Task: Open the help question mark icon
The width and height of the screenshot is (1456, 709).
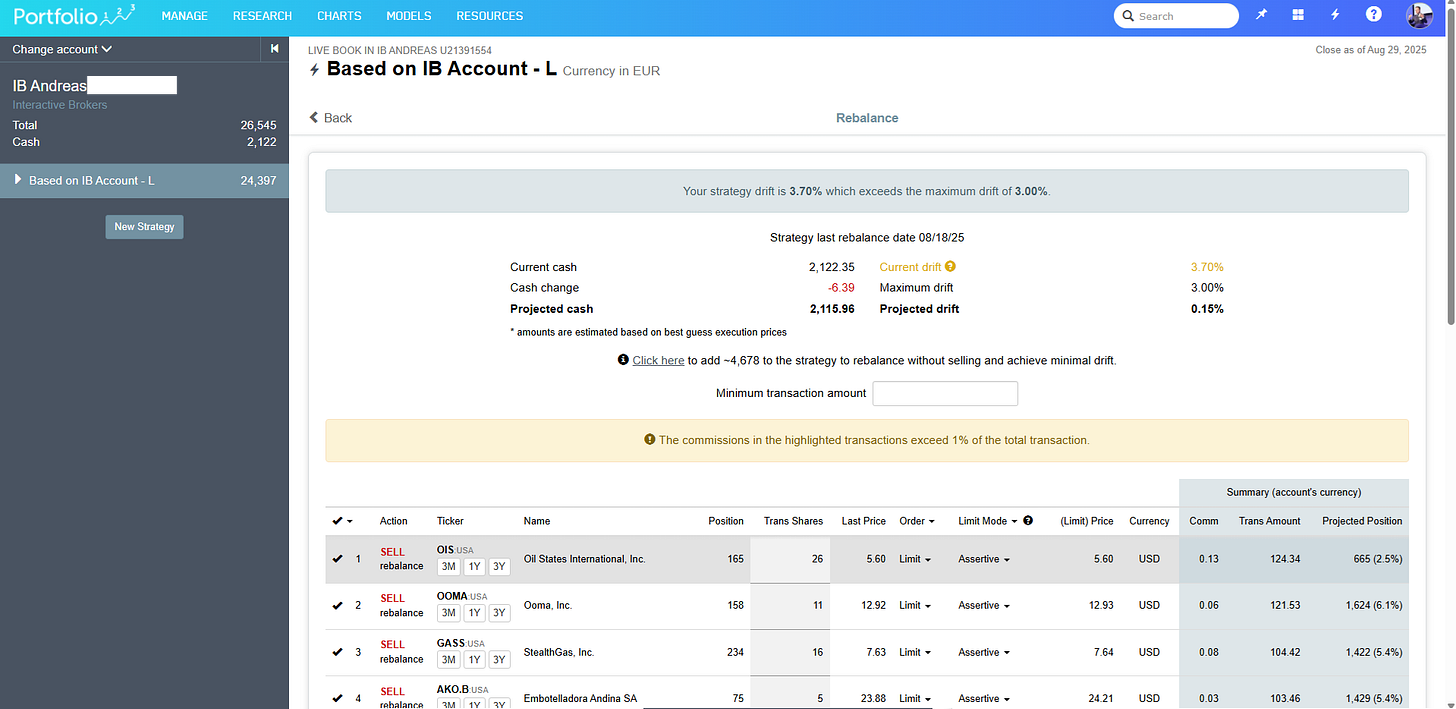Action: [x=1374, y=15]
